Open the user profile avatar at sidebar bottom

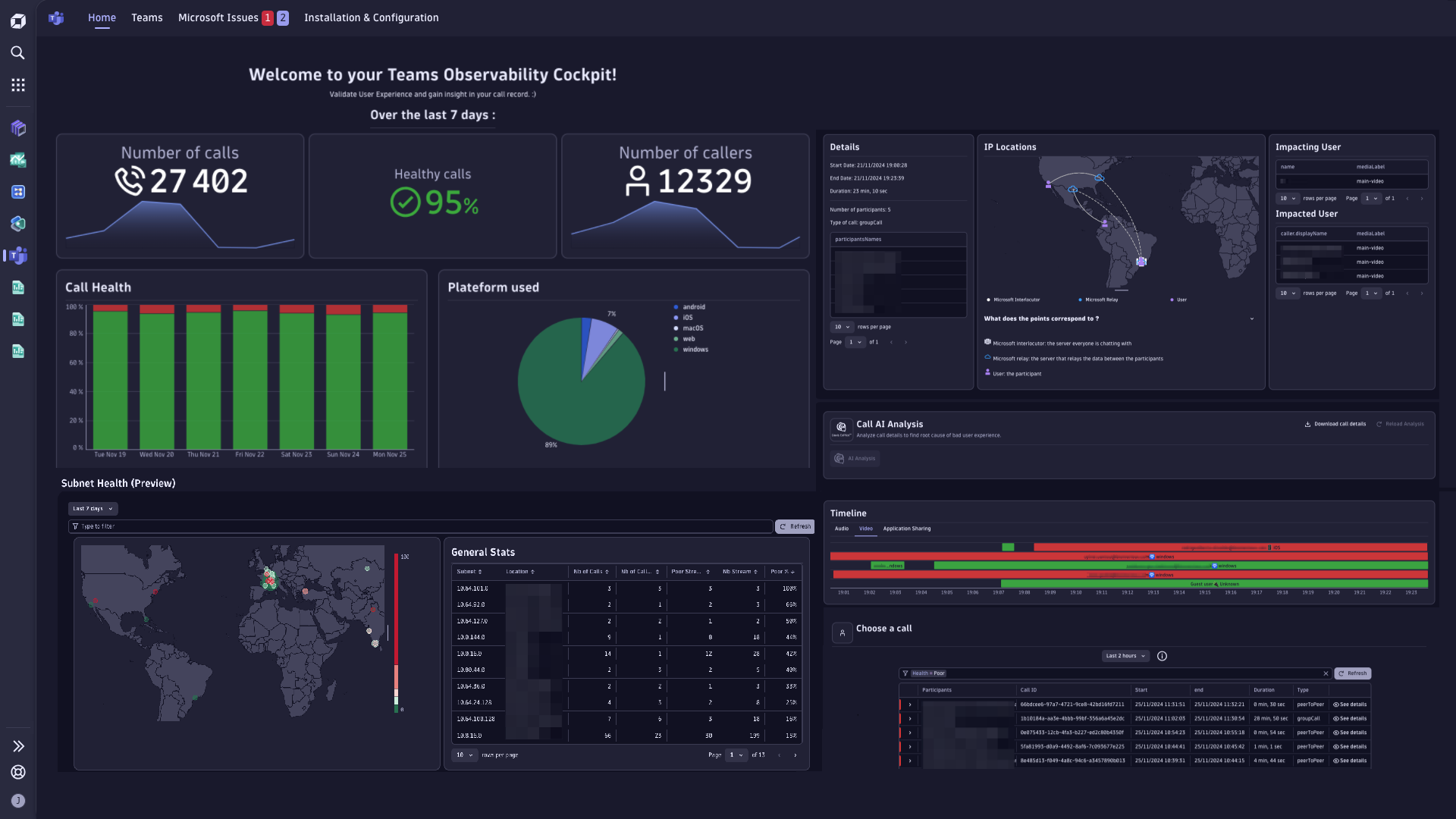point(17,800)
